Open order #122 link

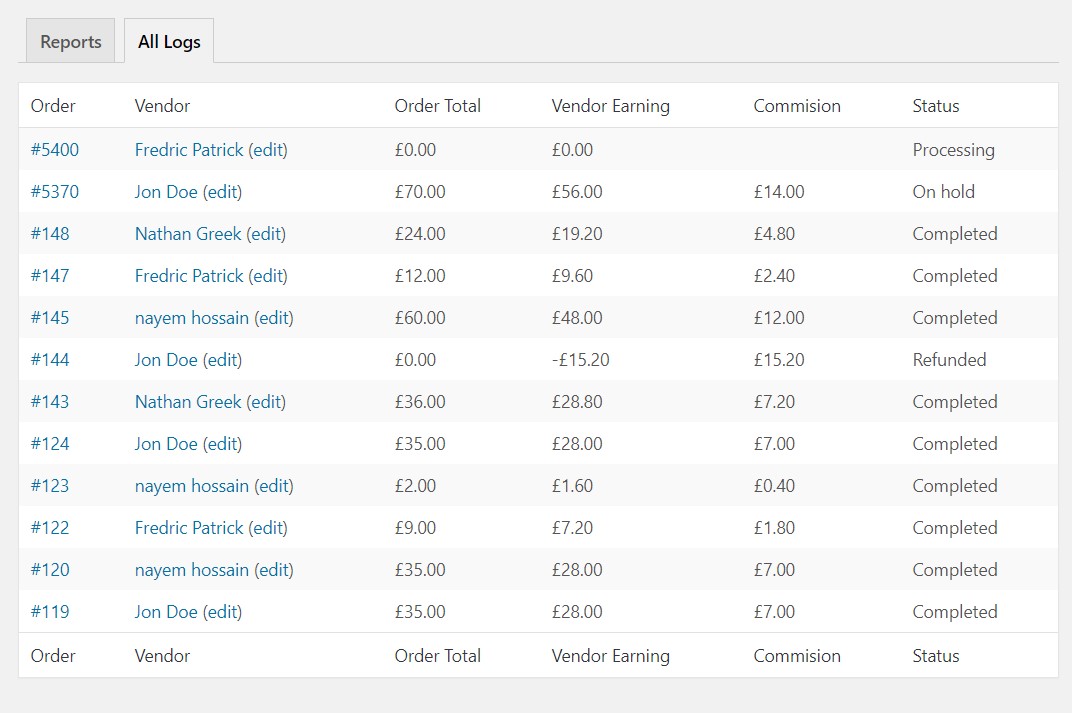point(50,528)
